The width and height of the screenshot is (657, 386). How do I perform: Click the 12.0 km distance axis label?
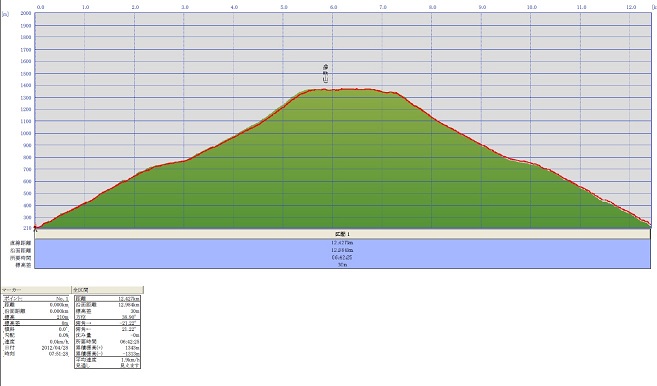pos(631,7)
